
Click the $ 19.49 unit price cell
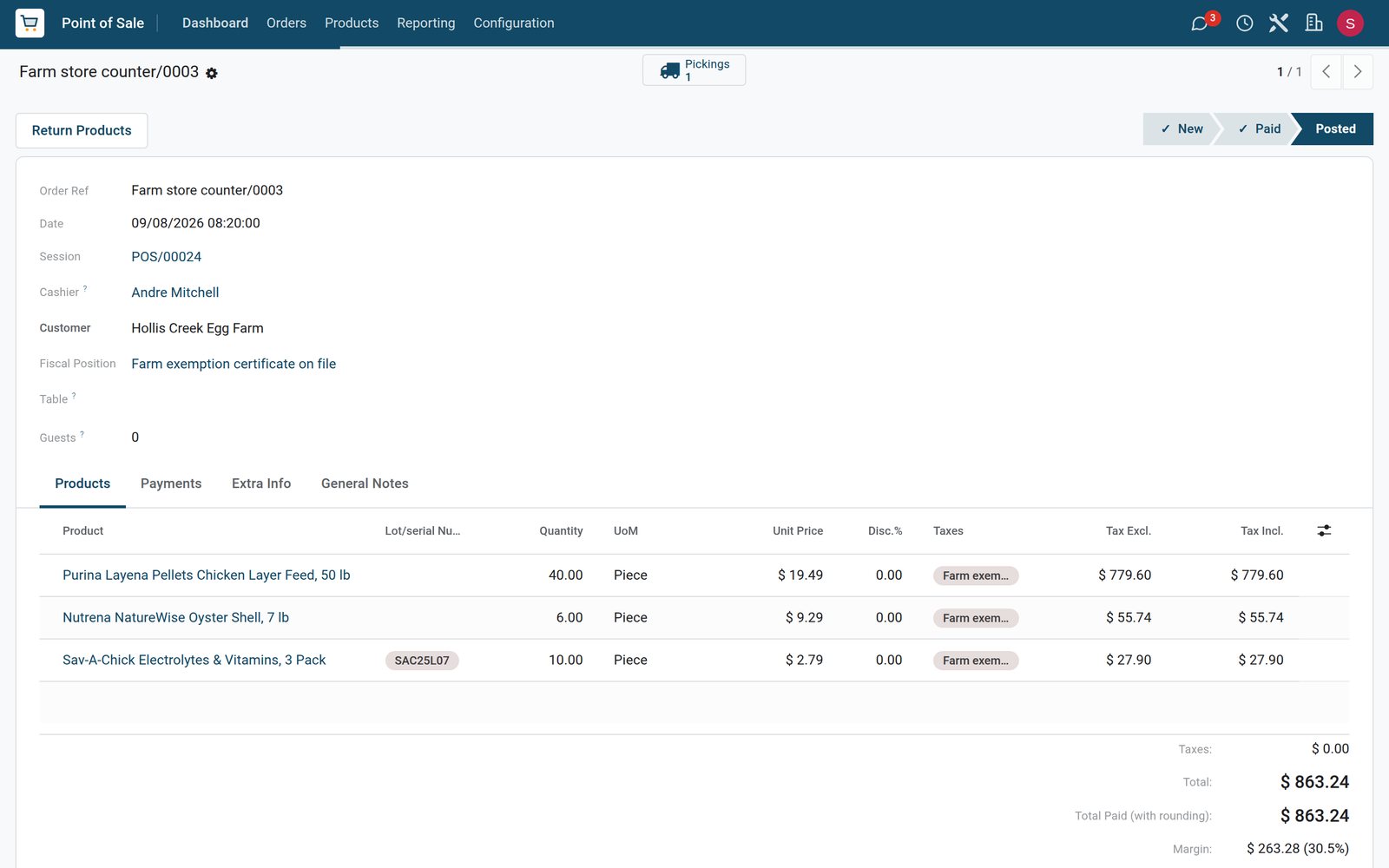[800, 575]
